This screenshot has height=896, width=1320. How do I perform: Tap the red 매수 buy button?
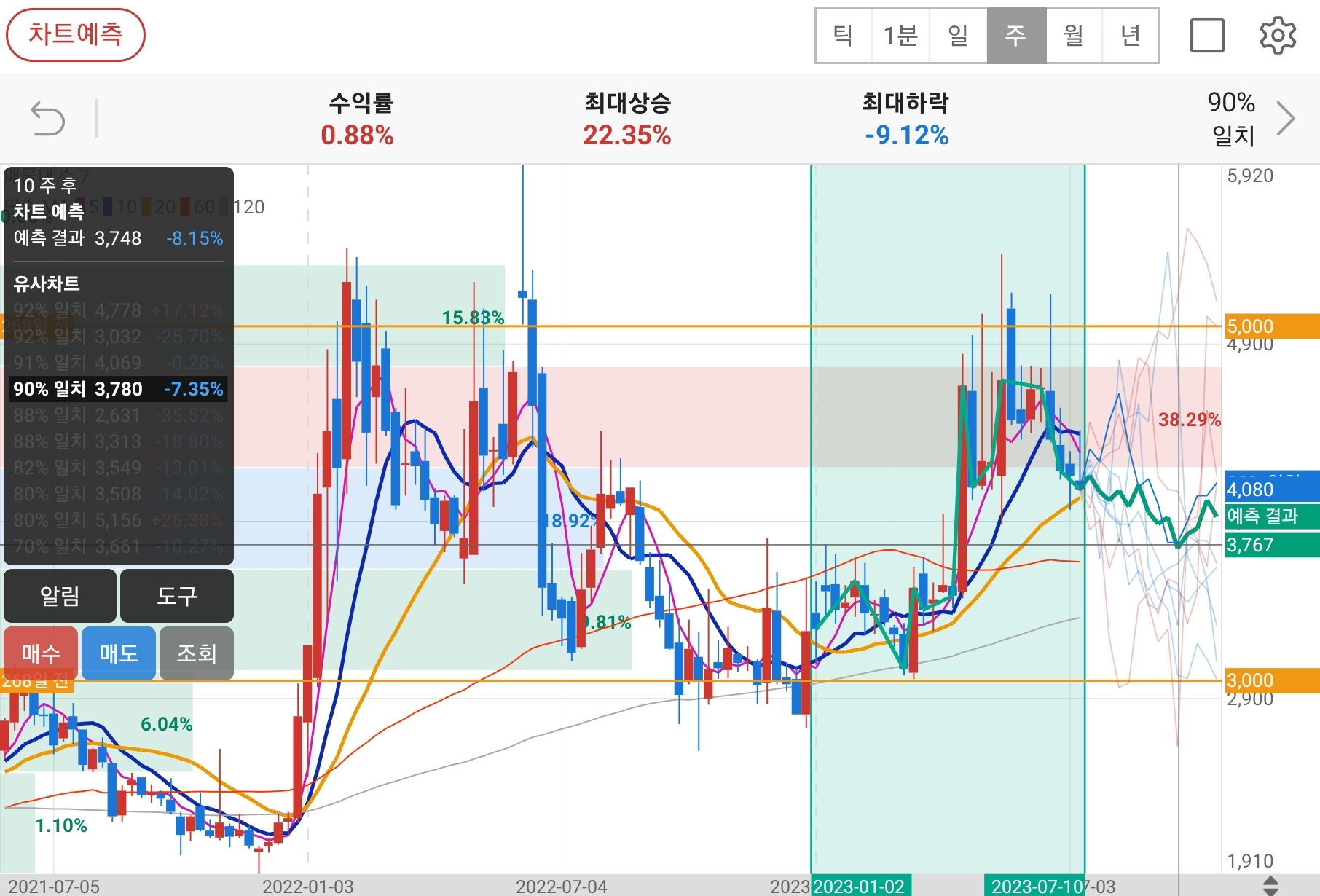pos(41,653)
